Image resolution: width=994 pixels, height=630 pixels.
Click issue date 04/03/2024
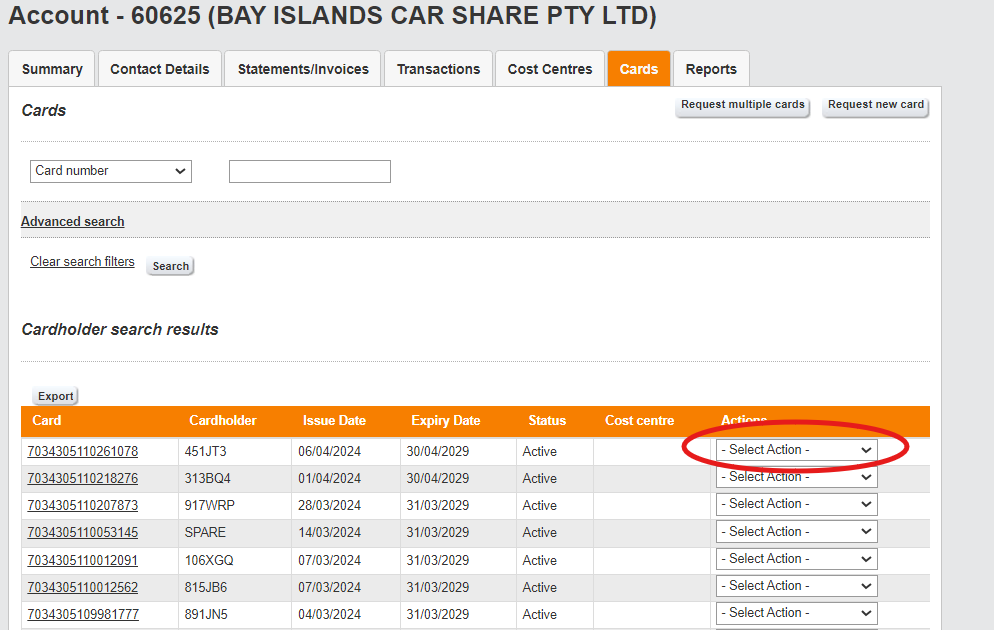tap(330, 614)
